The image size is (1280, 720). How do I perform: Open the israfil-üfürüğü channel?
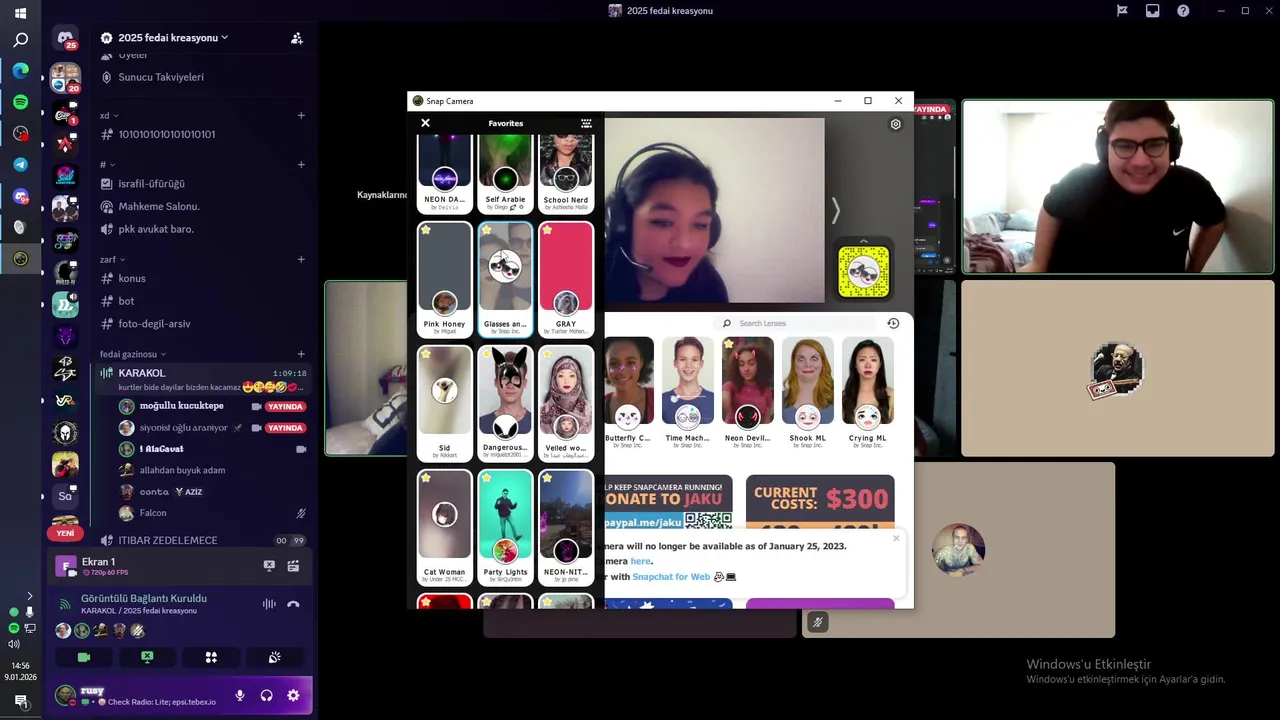coord(152,184)
